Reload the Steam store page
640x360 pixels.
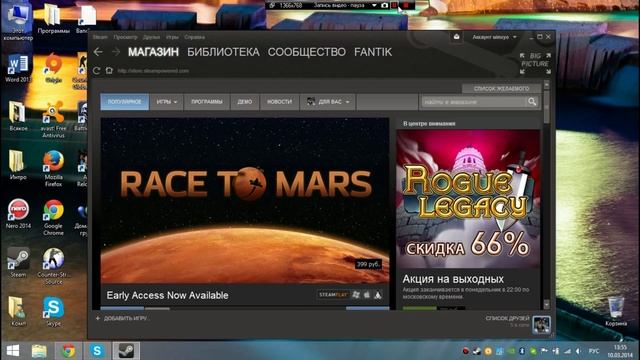[x=97, y=71]
